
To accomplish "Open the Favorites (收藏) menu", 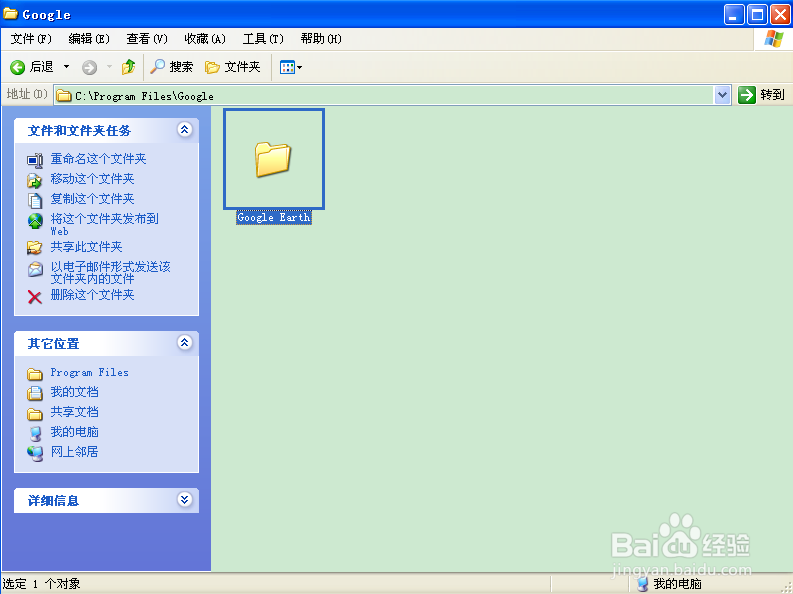I will pyautogui.click(x=205, y=39).
